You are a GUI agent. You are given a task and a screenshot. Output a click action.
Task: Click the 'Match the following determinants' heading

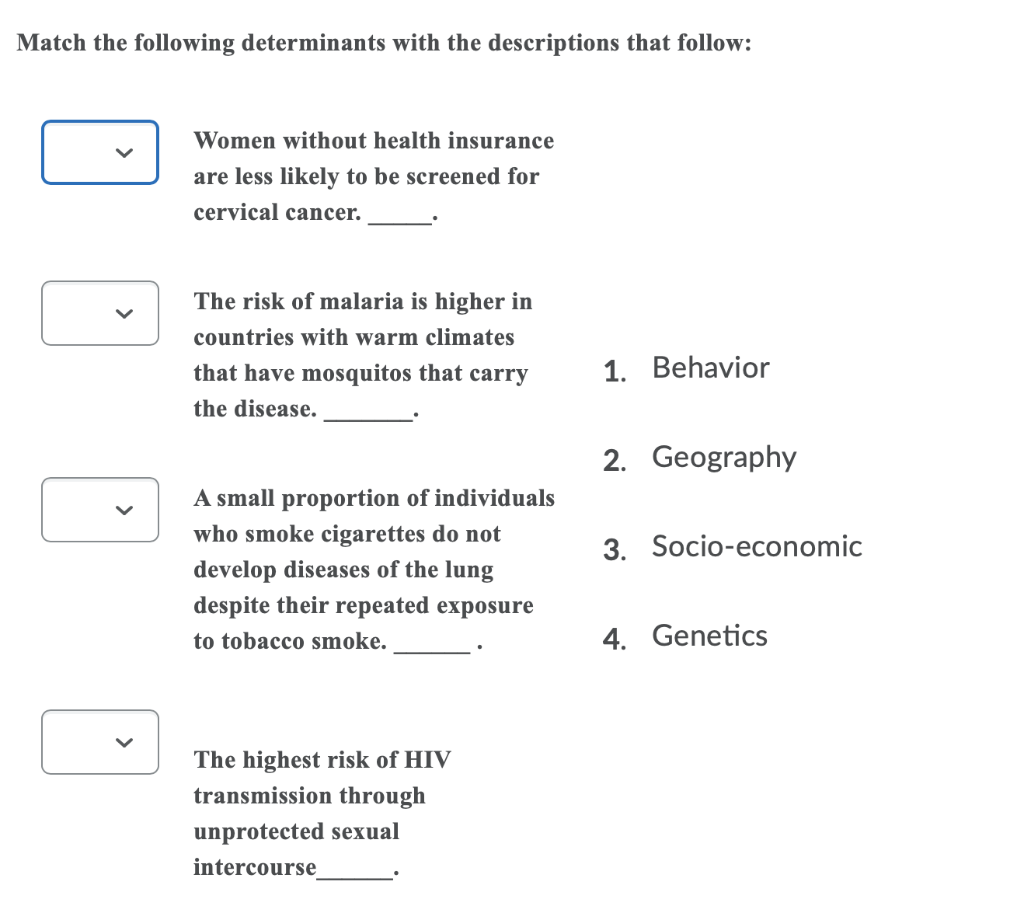pos(384,42)
